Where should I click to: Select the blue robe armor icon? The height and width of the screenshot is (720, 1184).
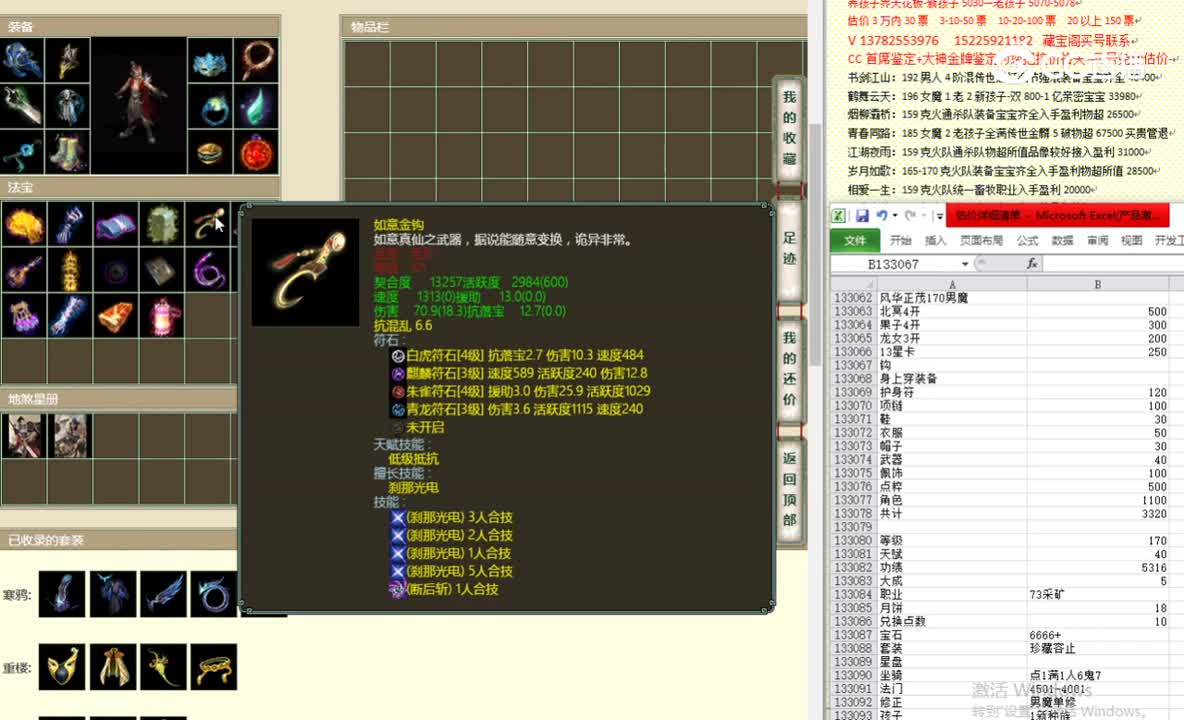(67, 106)
